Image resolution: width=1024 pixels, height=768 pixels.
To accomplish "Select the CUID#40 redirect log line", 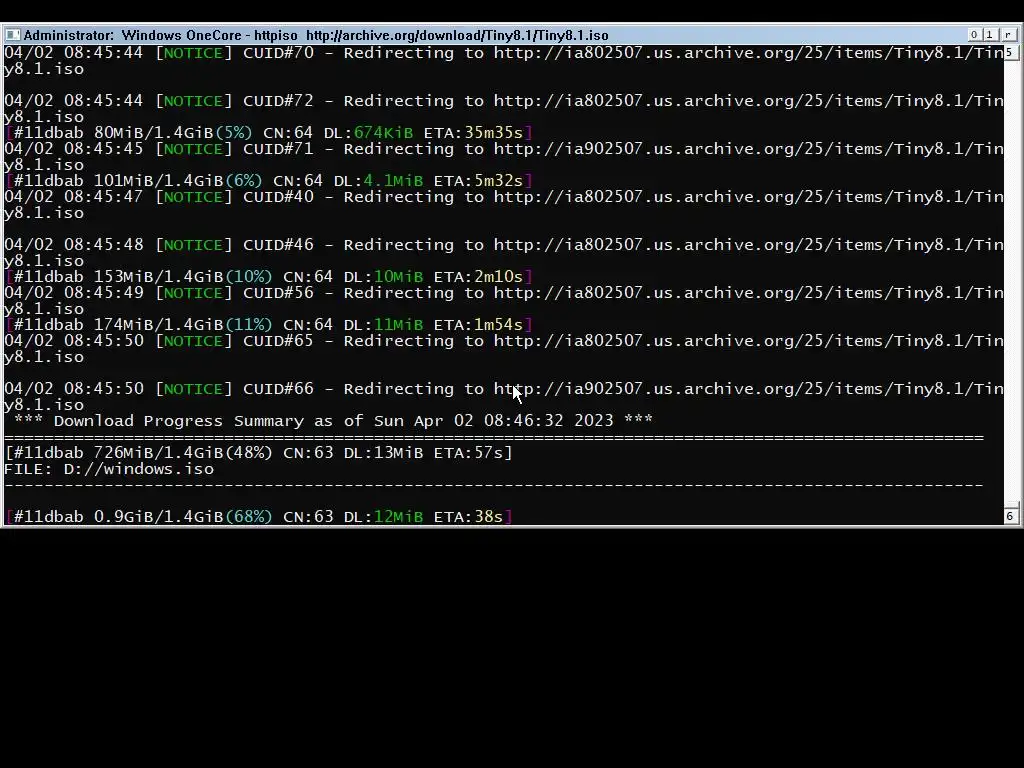I will (504, 205).
